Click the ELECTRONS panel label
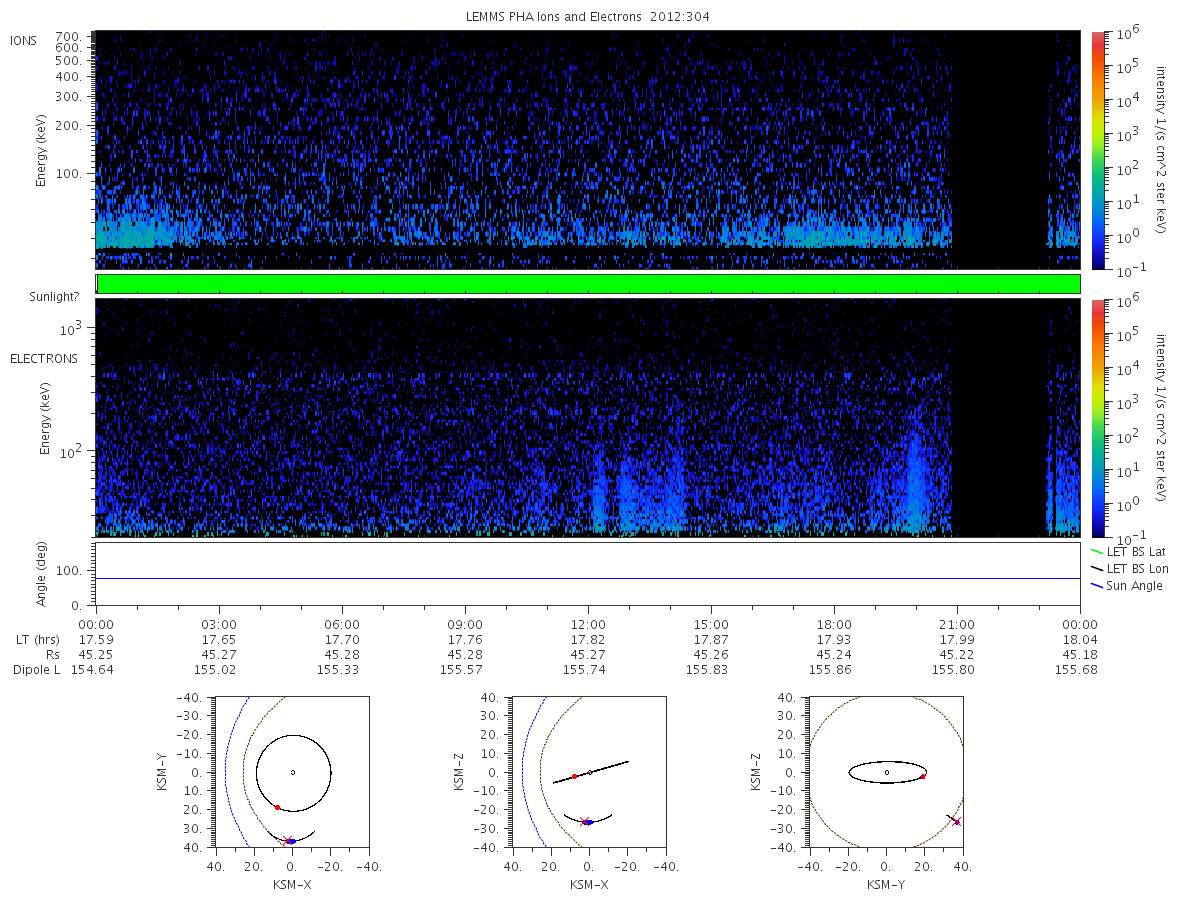The image size is (1200, 900). 44,358
